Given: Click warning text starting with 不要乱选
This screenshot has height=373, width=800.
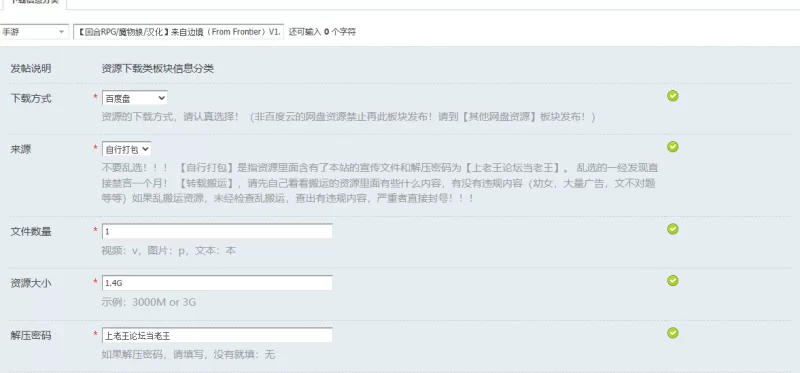Looking at the screenshot, I should click(380, 183).
